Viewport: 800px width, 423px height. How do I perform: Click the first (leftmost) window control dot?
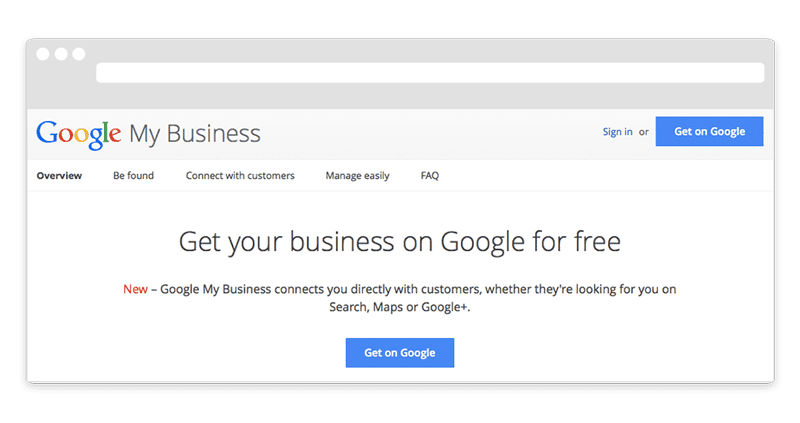43,54
